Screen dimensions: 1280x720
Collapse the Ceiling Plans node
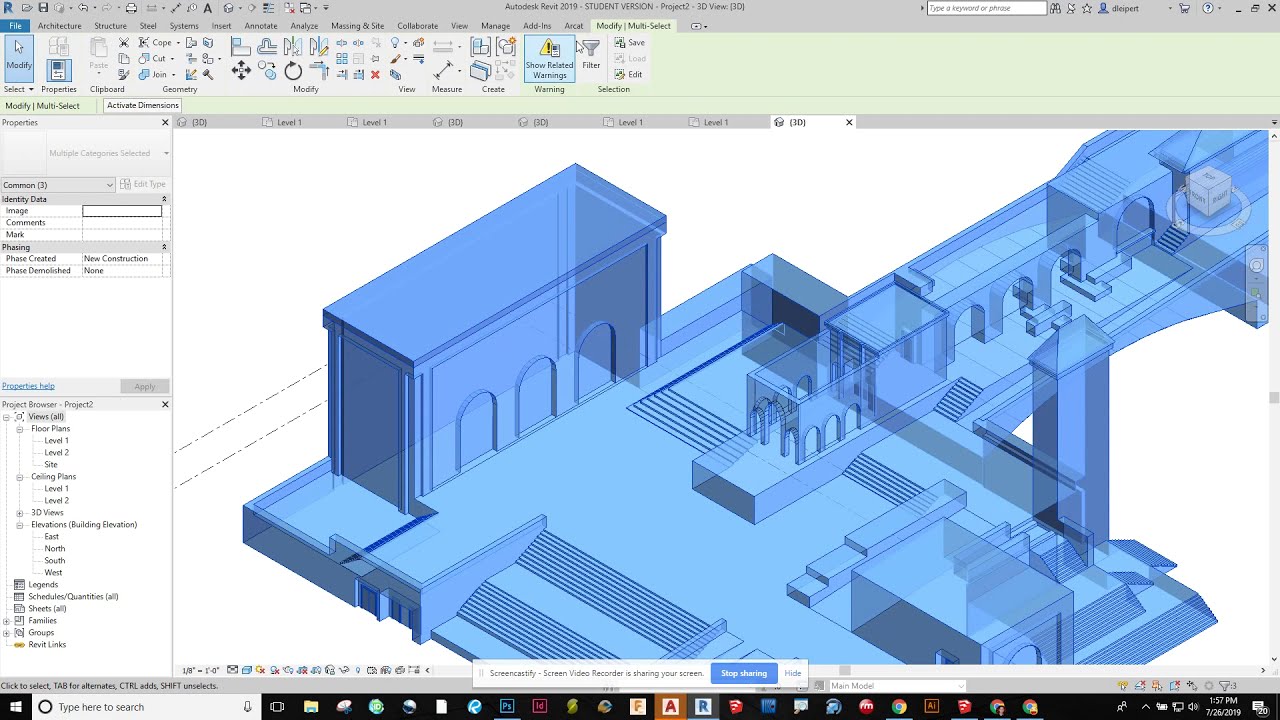tap(19, 477)
